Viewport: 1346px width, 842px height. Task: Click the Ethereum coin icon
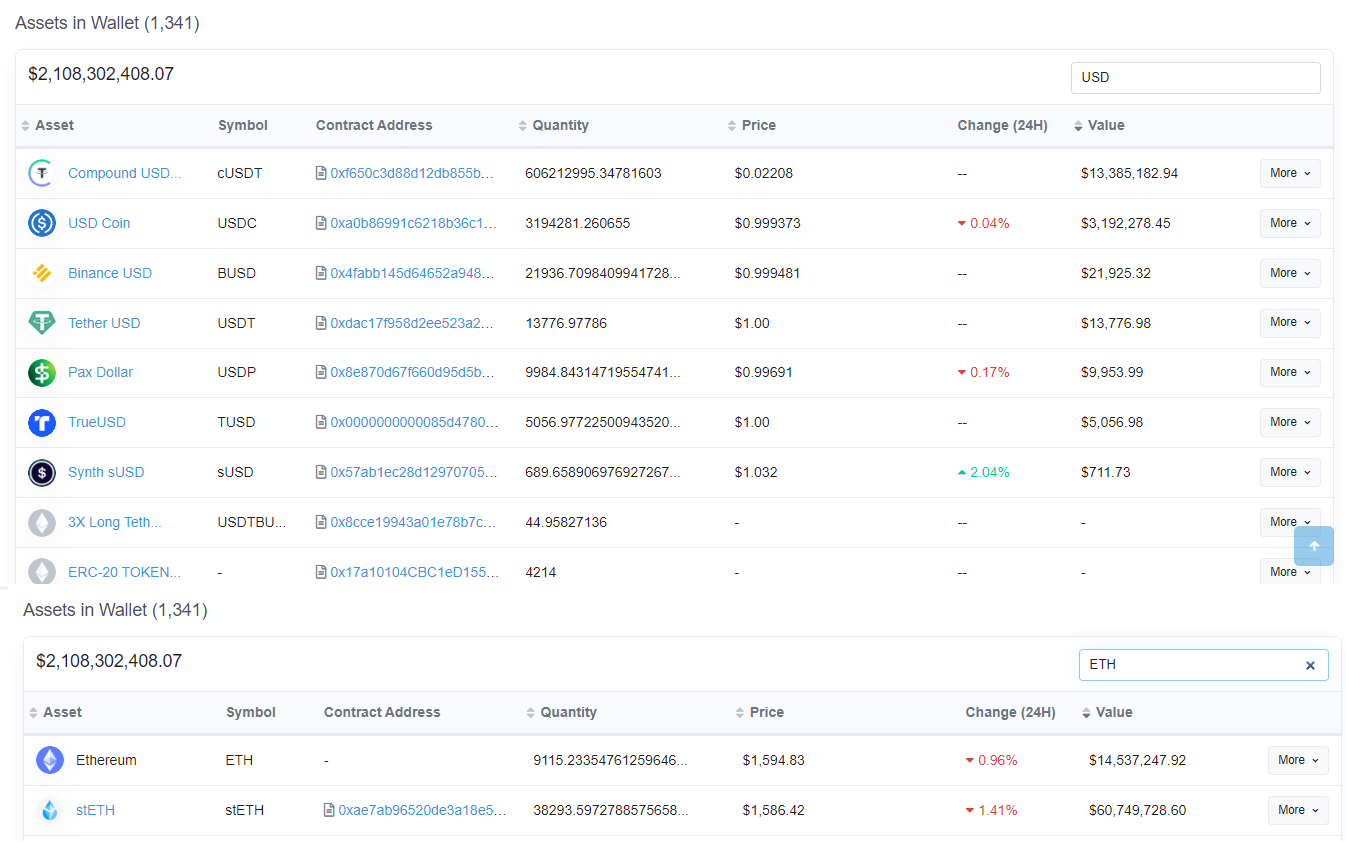[50, 760]
